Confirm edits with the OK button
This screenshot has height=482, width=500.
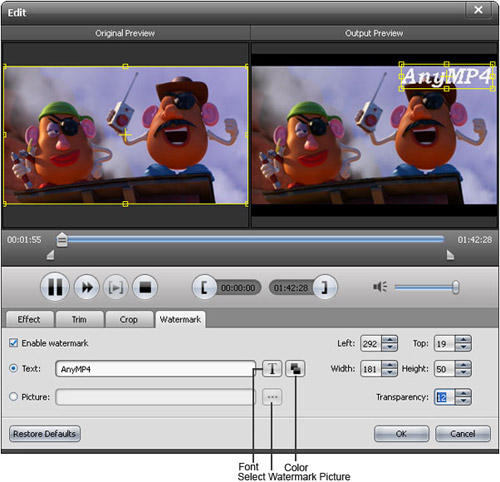401,434
